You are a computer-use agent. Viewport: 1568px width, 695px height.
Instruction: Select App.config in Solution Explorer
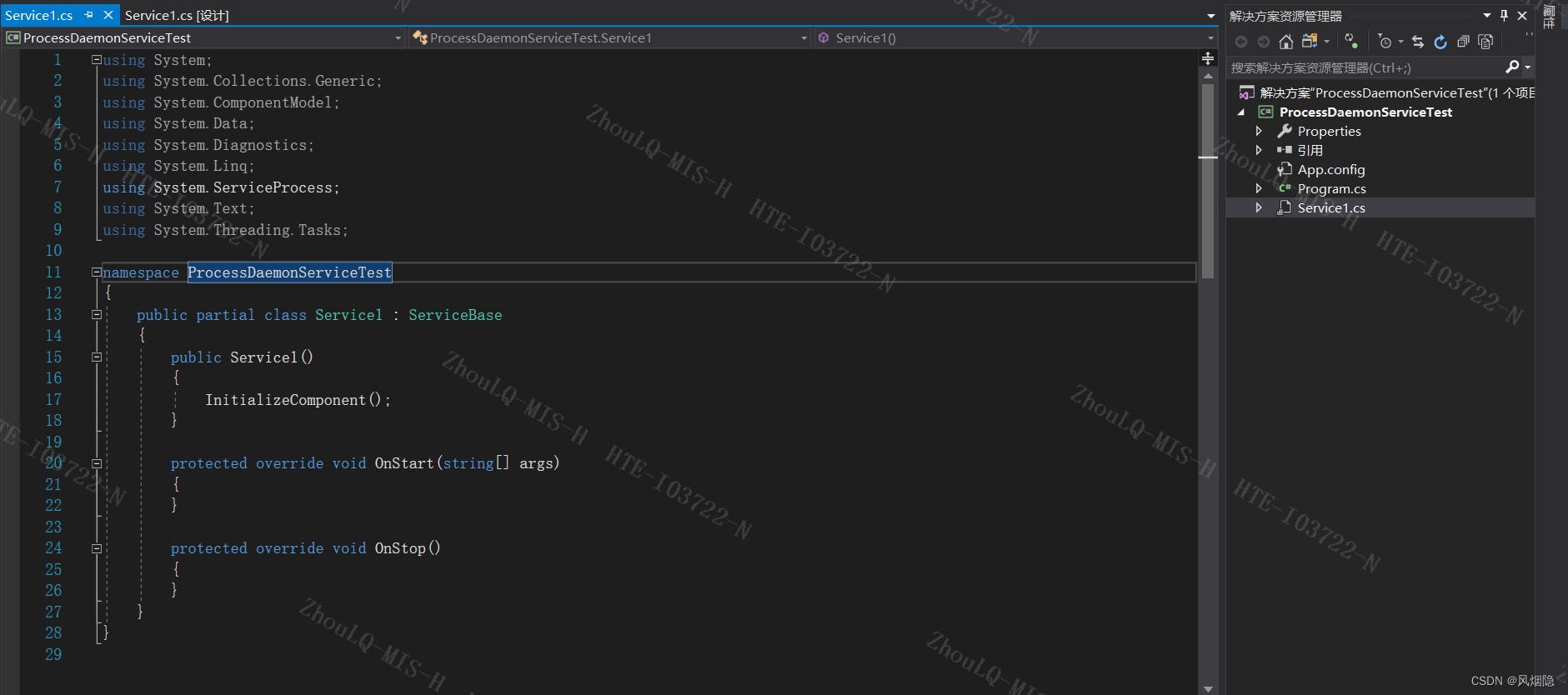point(1331,169)
